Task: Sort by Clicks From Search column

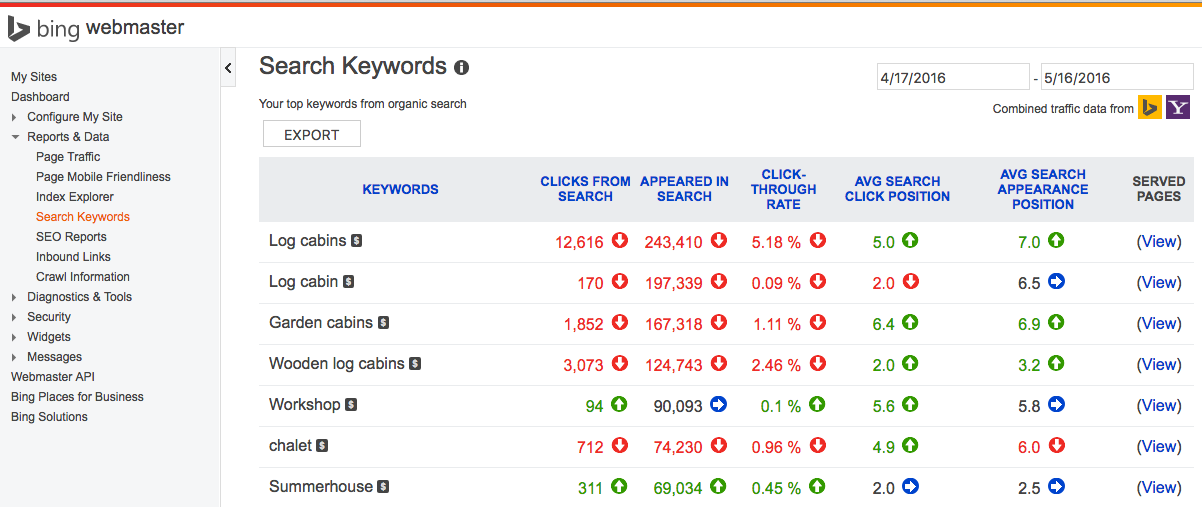Action: pyautogui.click(x=585, y=189)
